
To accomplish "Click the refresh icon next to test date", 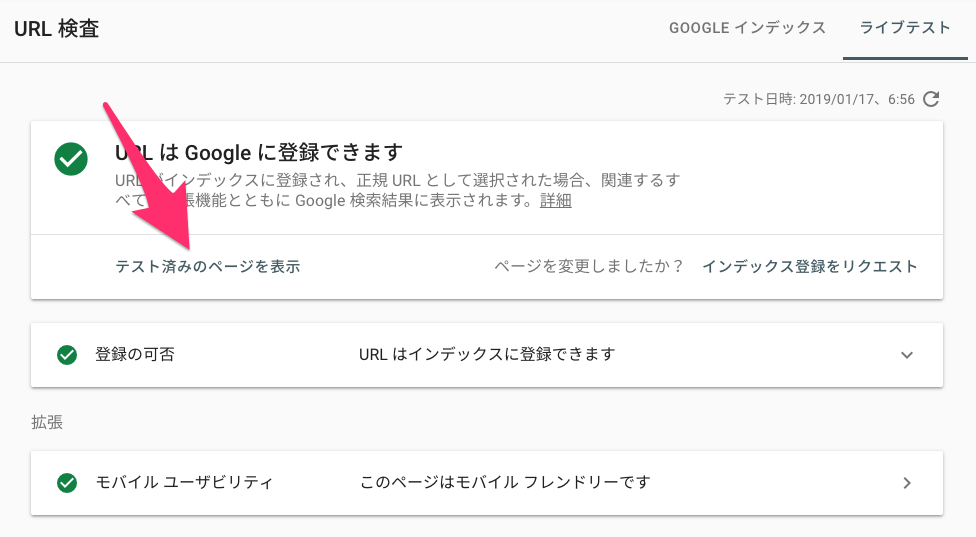I will tap(931, 99).
